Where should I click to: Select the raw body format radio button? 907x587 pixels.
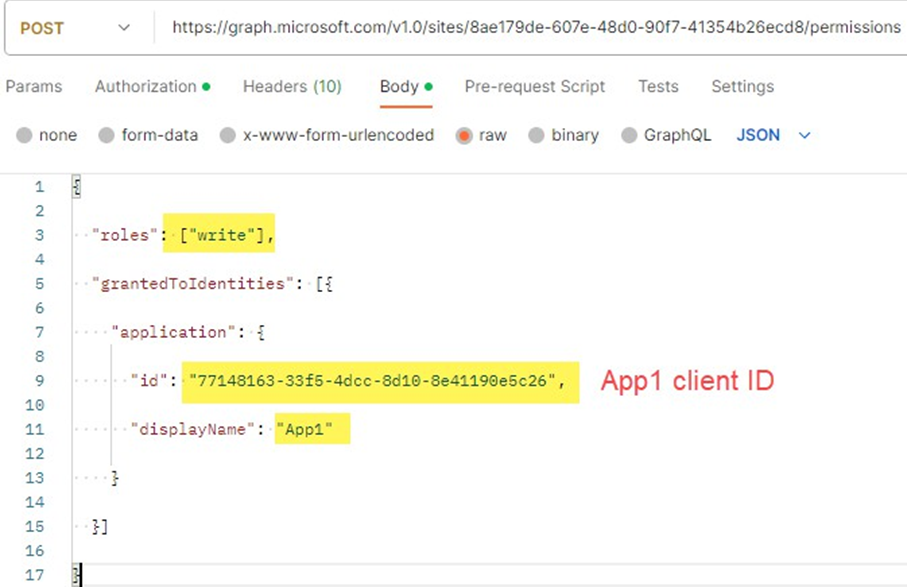465,133
